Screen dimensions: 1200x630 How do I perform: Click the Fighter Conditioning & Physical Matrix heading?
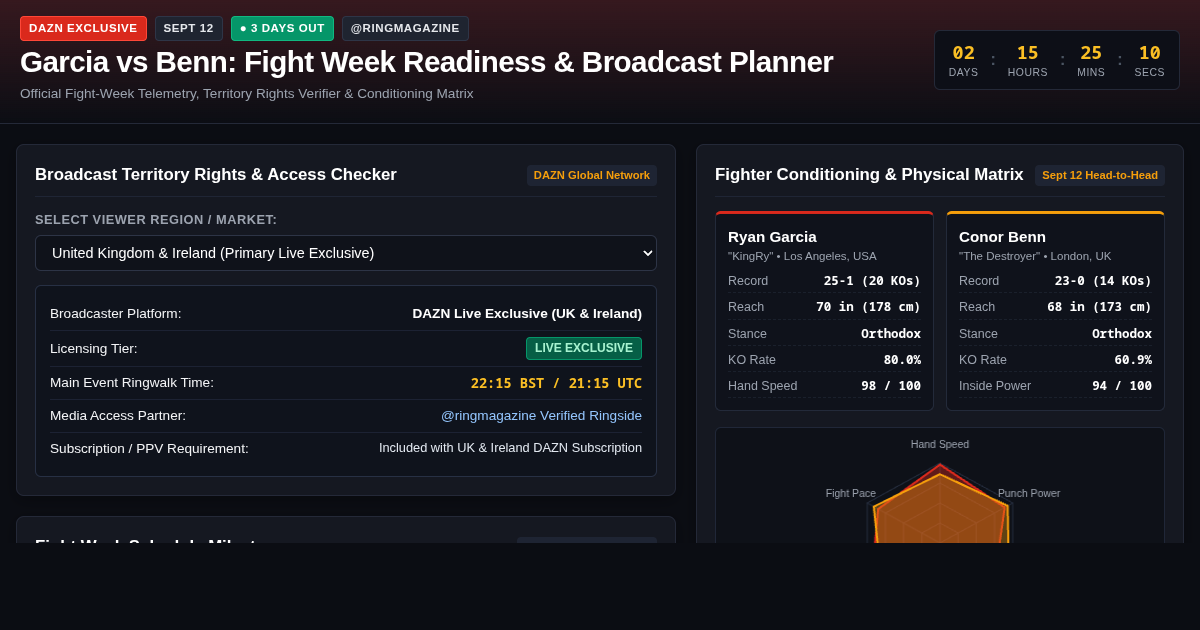[869, 175]
